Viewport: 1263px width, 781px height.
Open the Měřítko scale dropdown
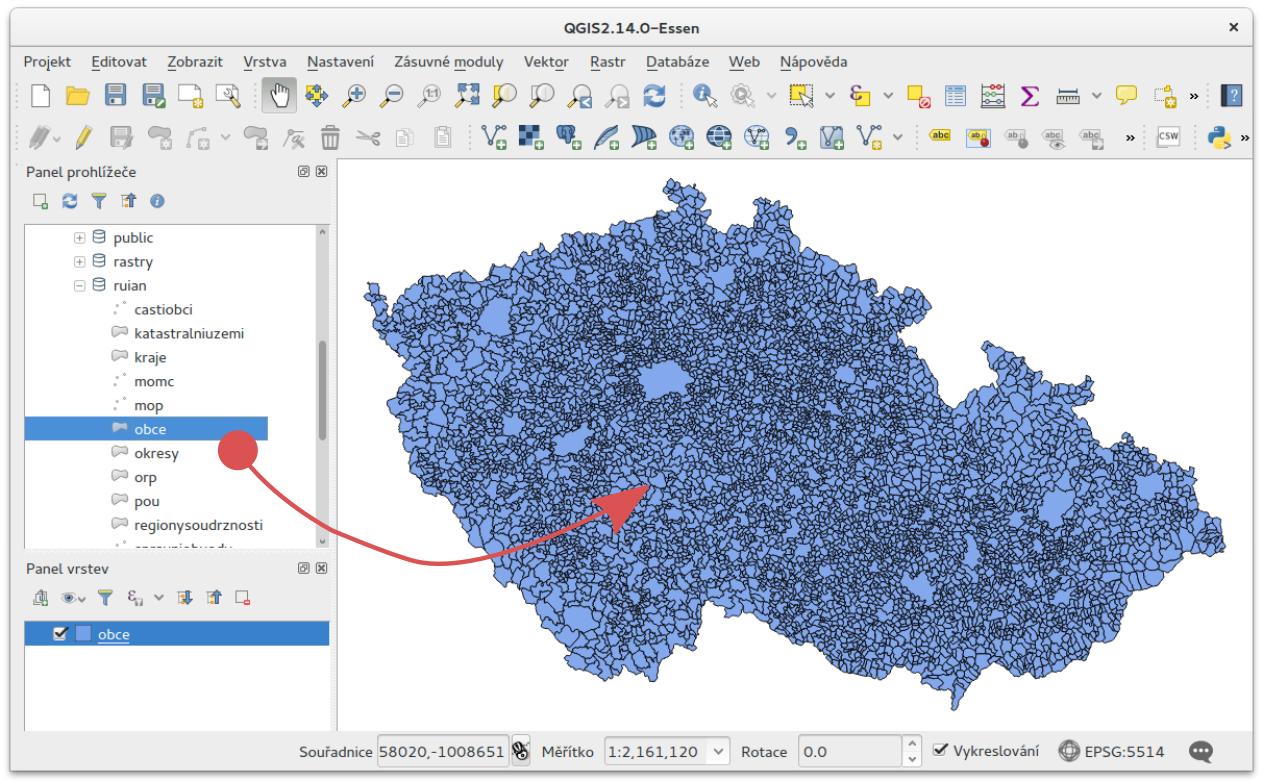click(x=717, y=751)
